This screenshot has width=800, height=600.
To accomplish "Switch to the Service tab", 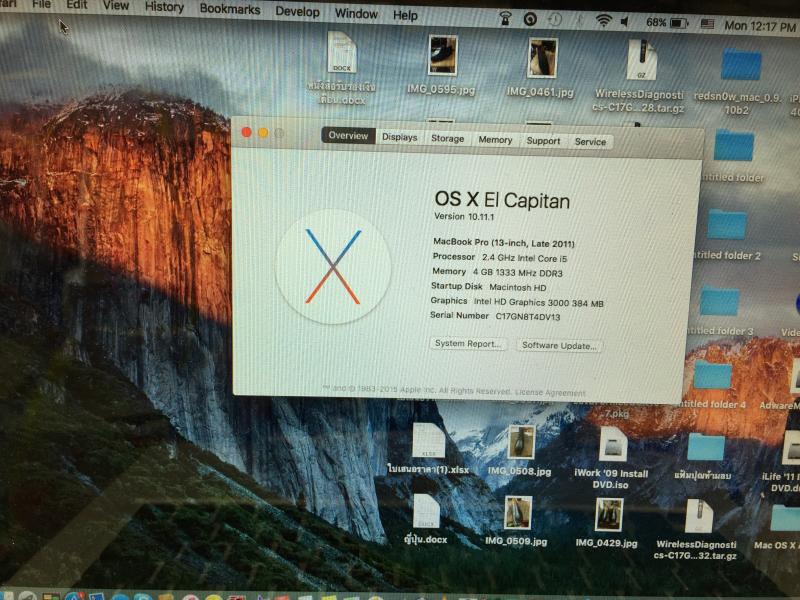I will point(590,142).
